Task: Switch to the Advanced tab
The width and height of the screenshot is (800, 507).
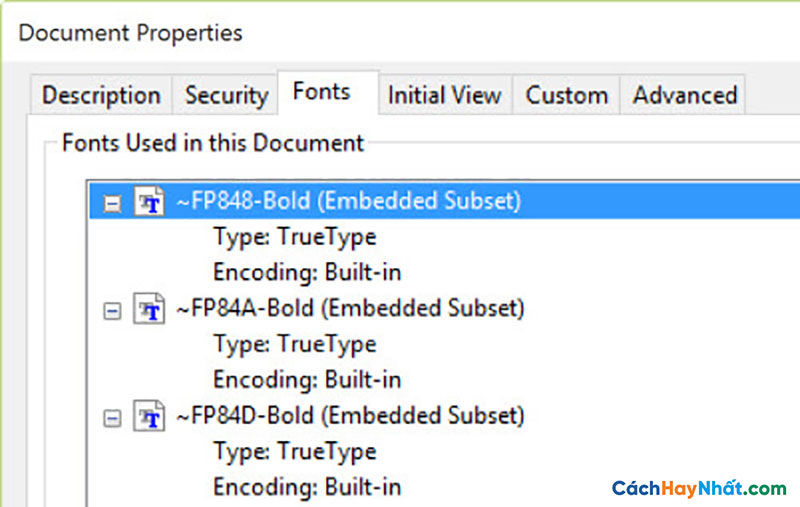Action: (x=684, y=95)
